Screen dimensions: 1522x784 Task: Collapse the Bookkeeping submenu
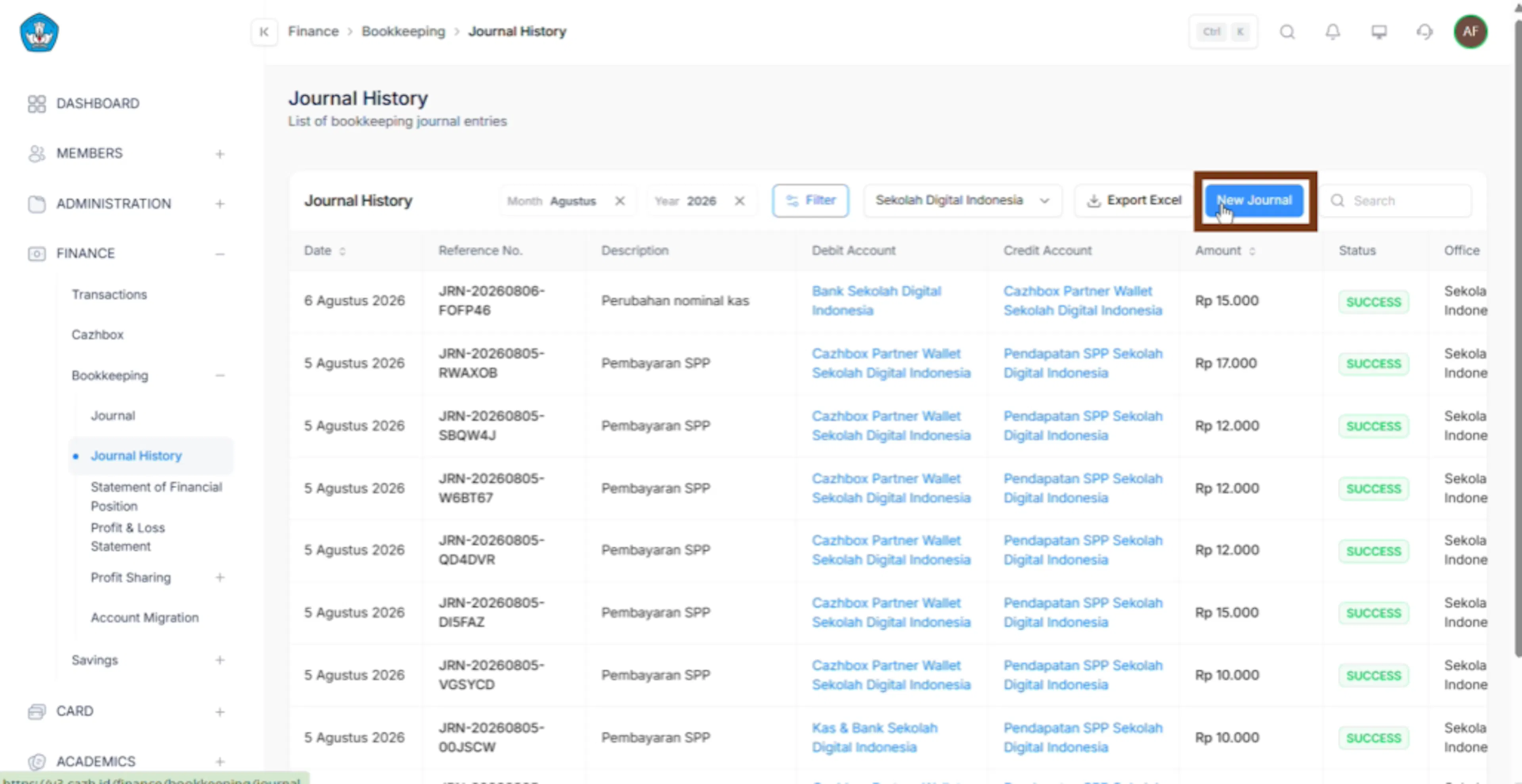pyautogui.click(x=220, y=376)
